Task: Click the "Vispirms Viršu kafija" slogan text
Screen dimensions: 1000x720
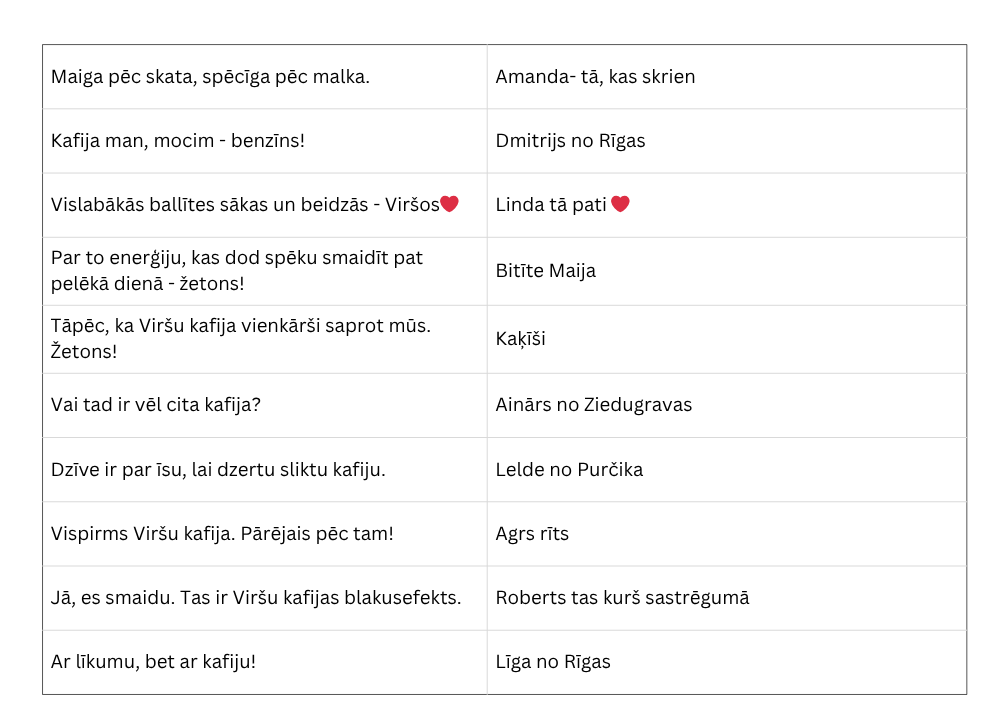Action: click(222, 534)
